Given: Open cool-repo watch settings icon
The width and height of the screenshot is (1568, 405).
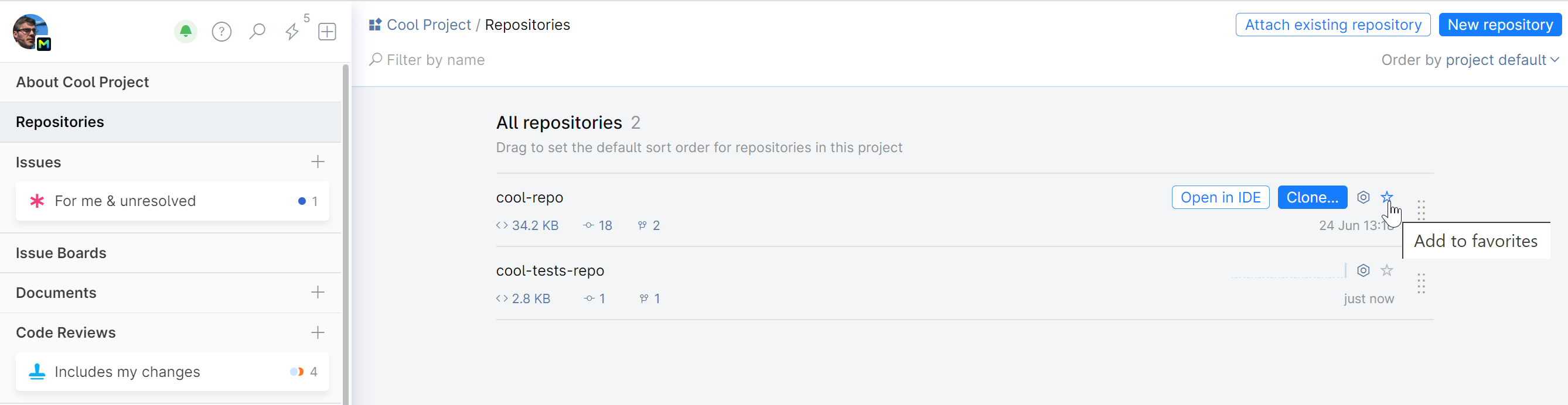Looking at the screenshot, I should 1364,198.
